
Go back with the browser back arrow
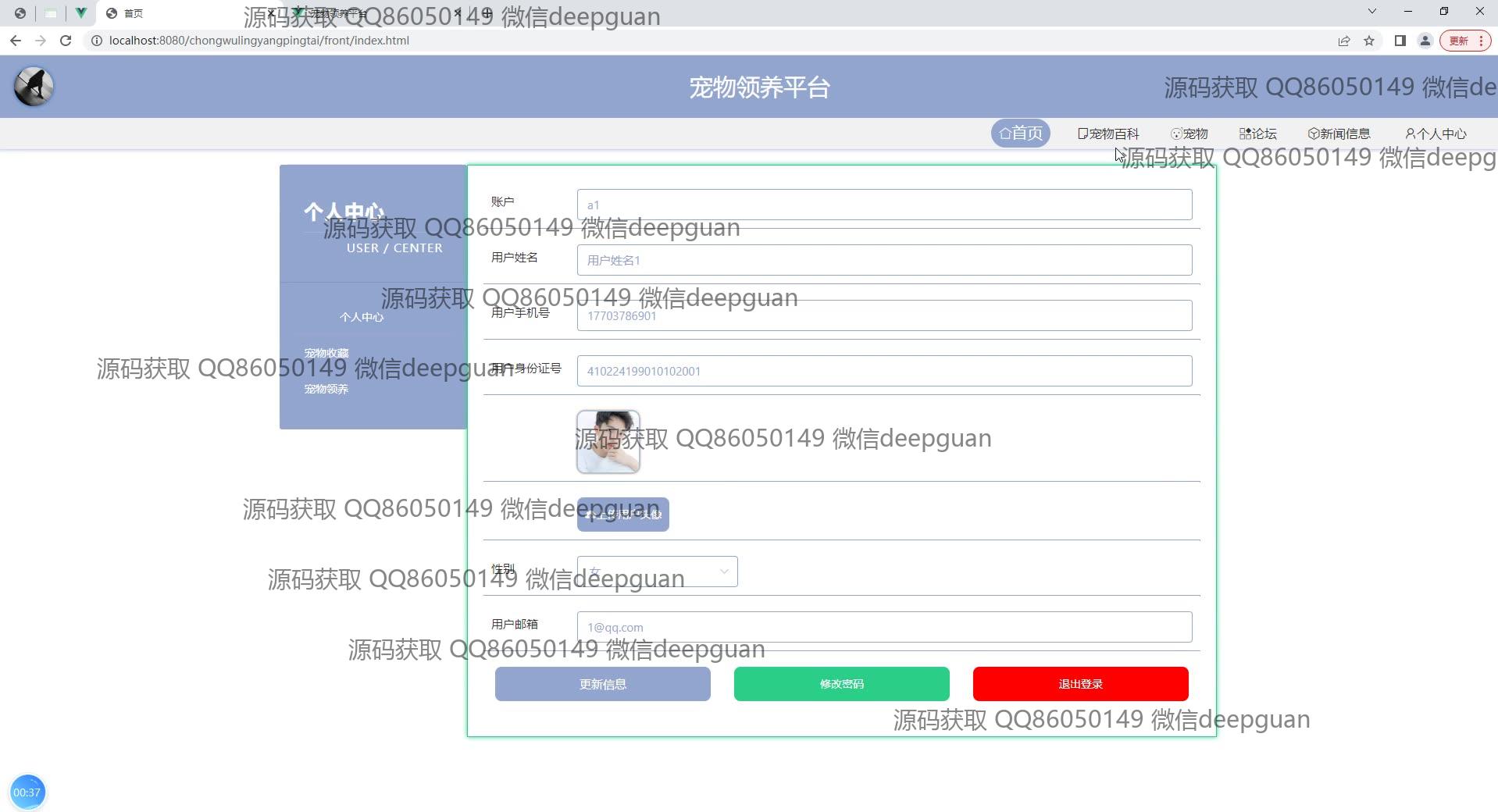click(x=16, y=41)
